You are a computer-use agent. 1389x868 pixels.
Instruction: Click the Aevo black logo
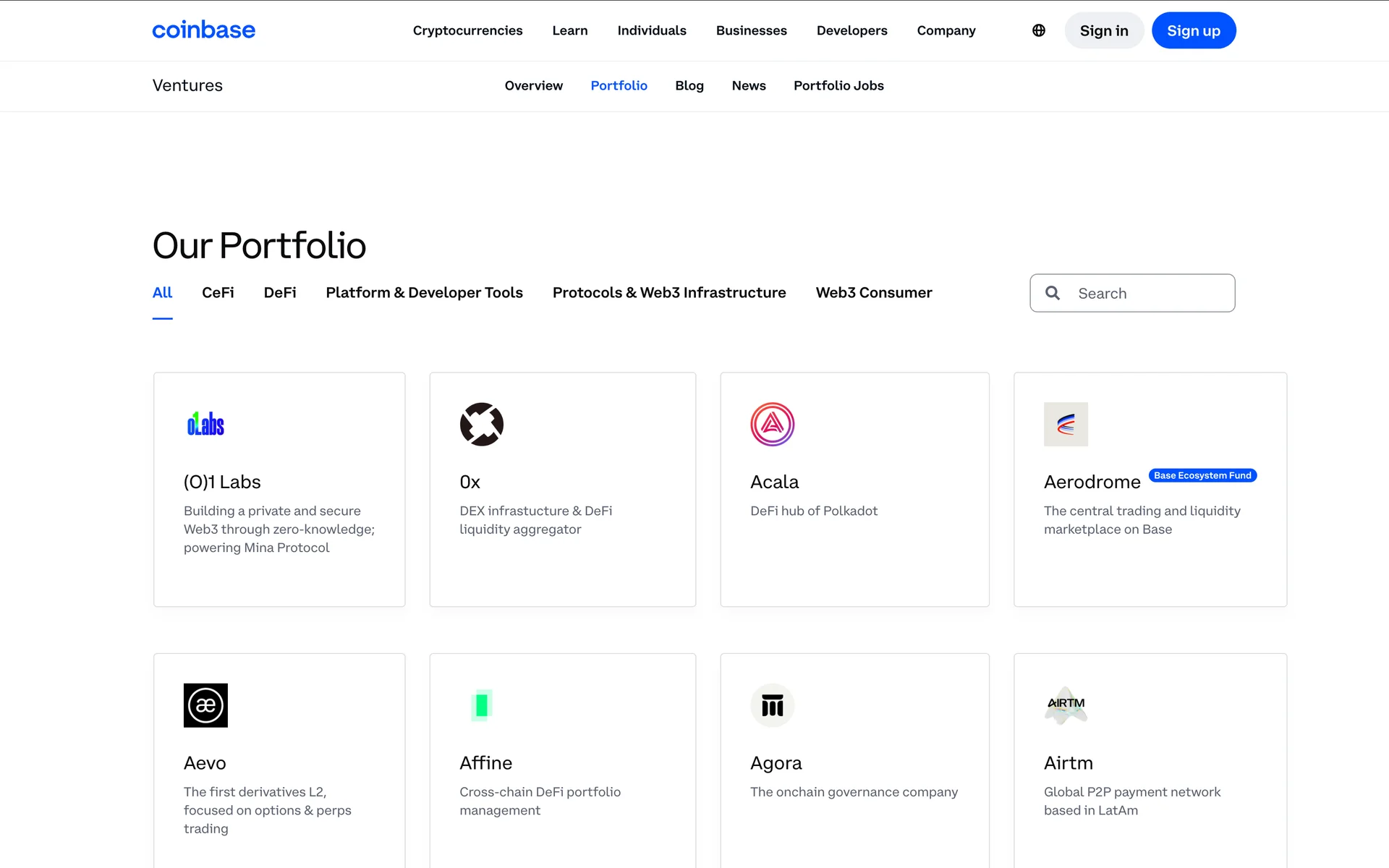[205, 705]
